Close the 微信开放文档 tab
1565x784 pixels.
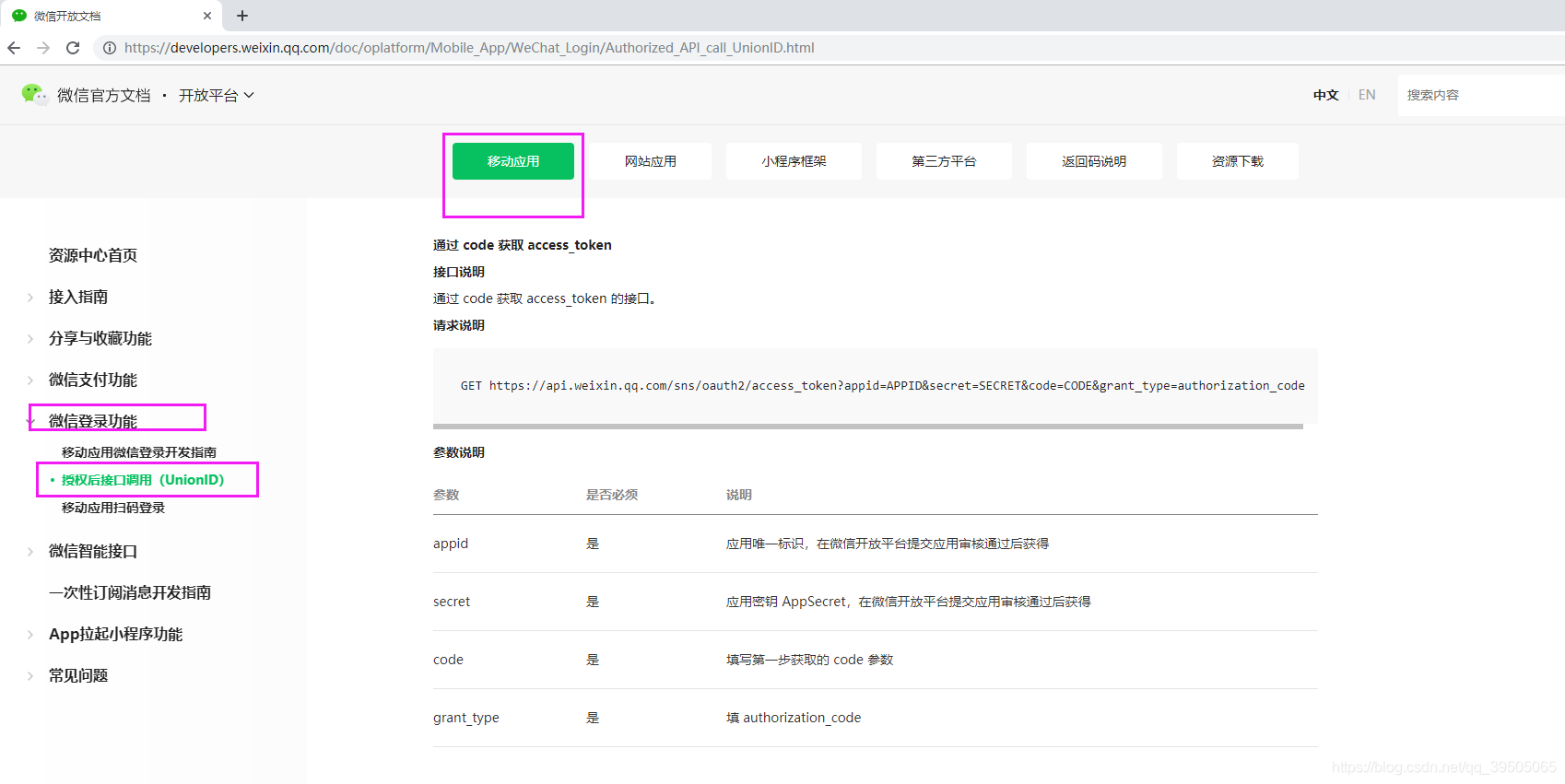pos(207,16)
